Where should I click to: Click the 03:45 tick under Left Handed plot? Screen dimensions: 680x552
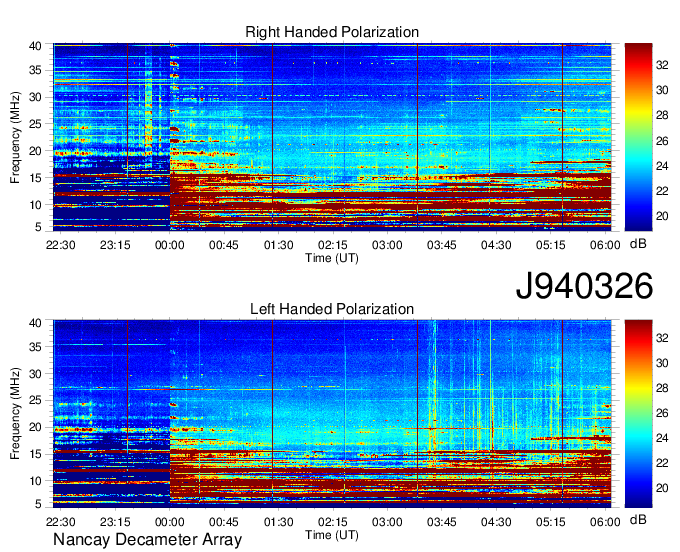click(x=441, y=523)
